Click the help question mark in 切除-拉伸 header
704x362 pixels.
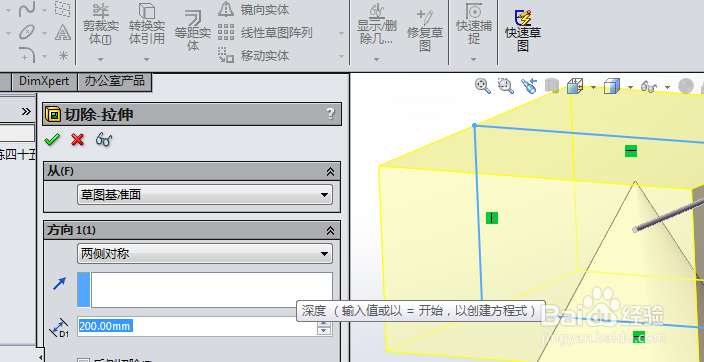330,114
